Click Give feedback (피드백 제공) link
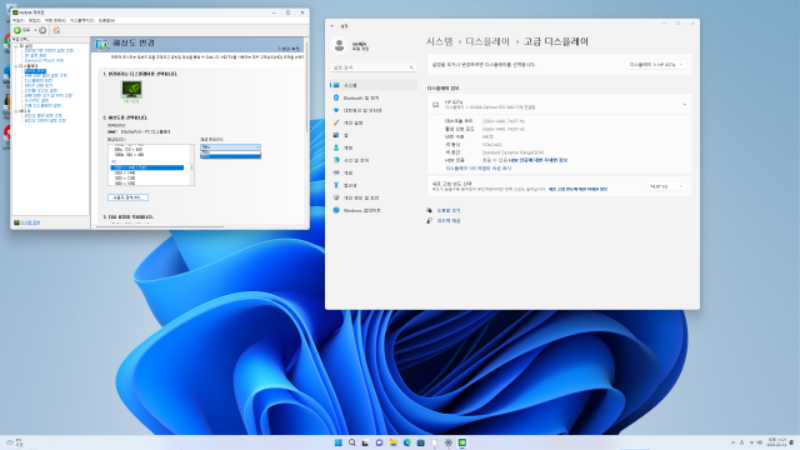 point(448,221)
